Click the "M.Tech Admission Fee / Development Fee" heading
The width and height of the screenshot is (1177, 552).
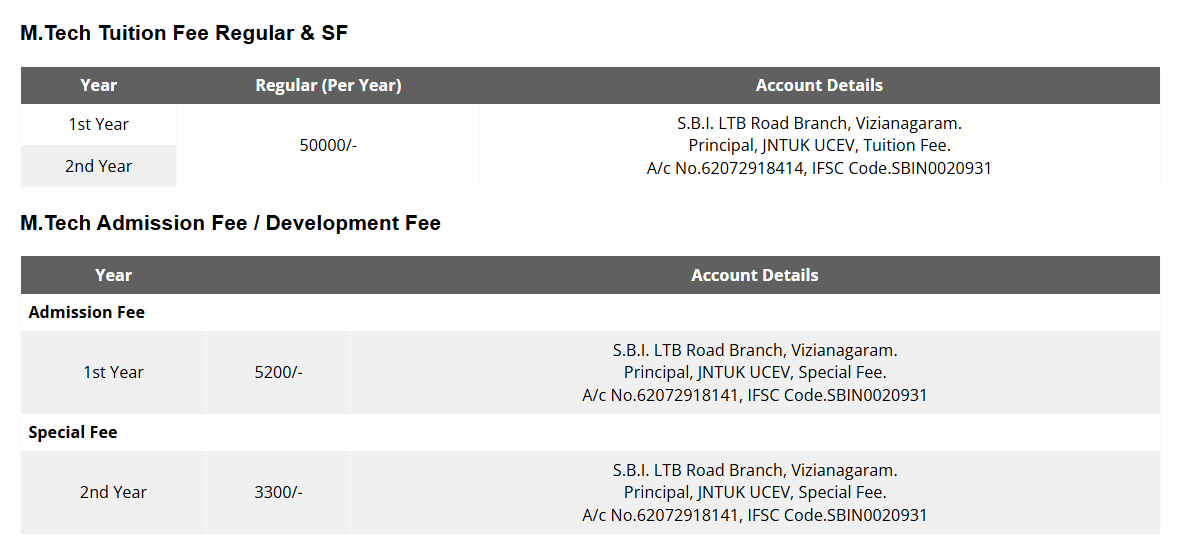point(230,223)
